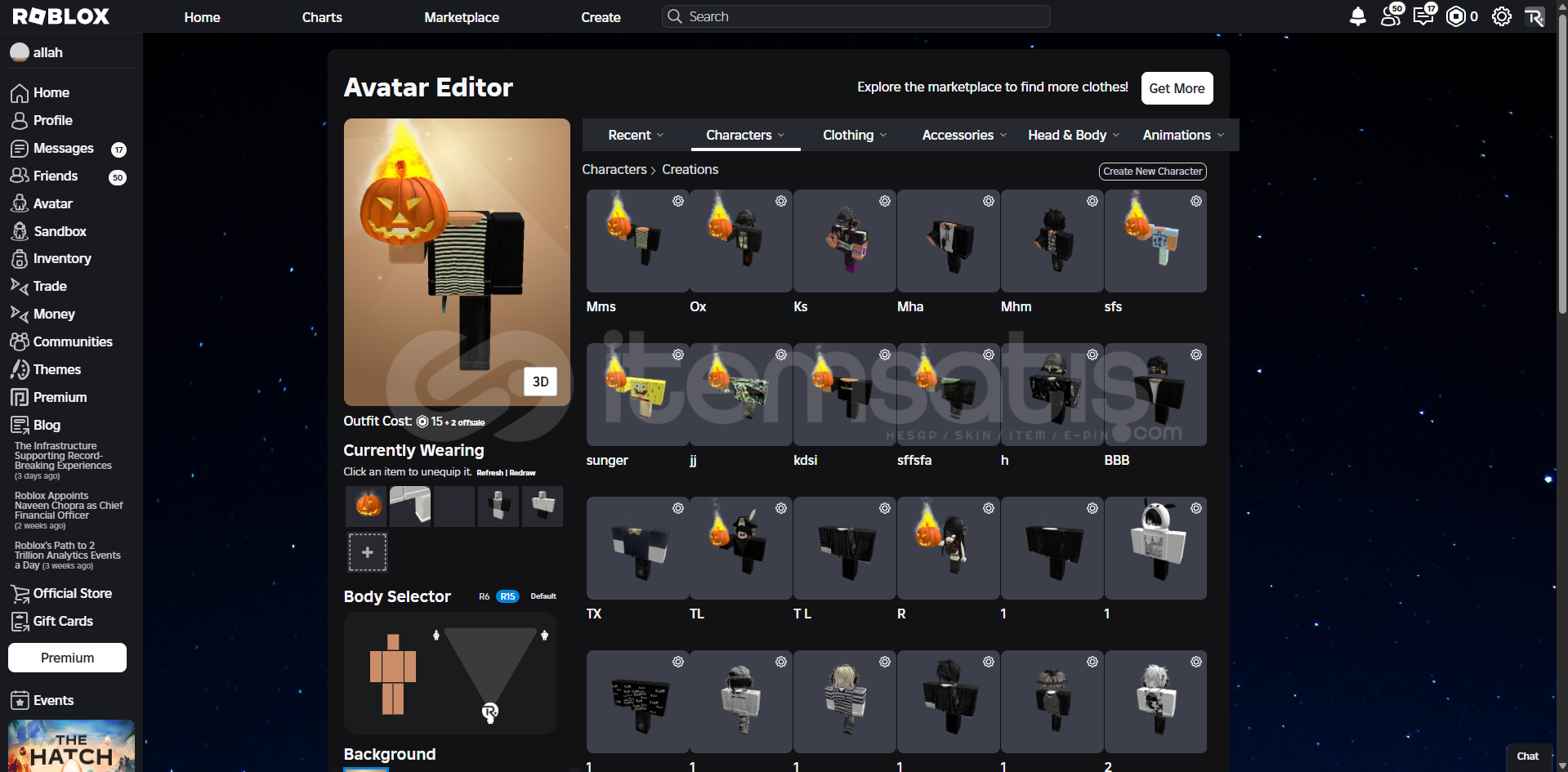Expand the Head & Body dropdown

tap(1074, 135)
